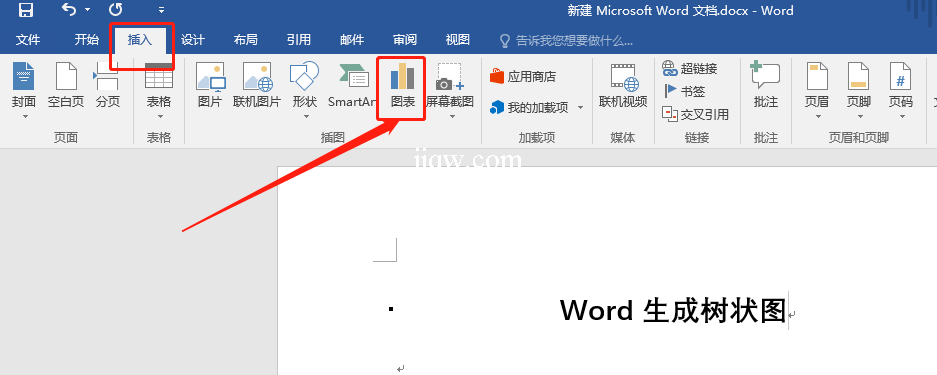
Task: Open 我的加载项
Action: click(529, 107)
